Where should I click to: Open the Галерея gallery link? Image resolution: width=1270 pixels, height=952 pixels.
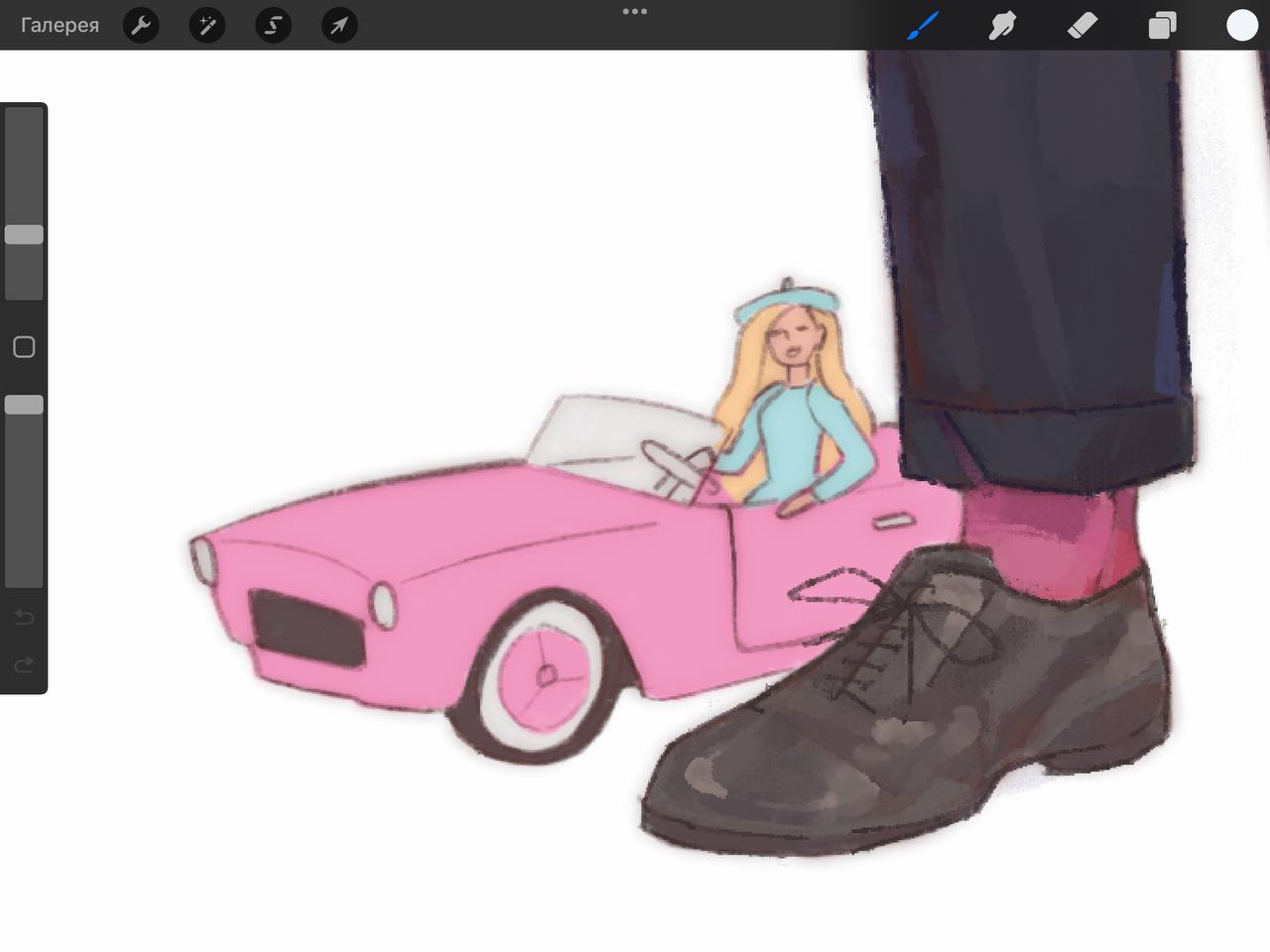(60, 25)
